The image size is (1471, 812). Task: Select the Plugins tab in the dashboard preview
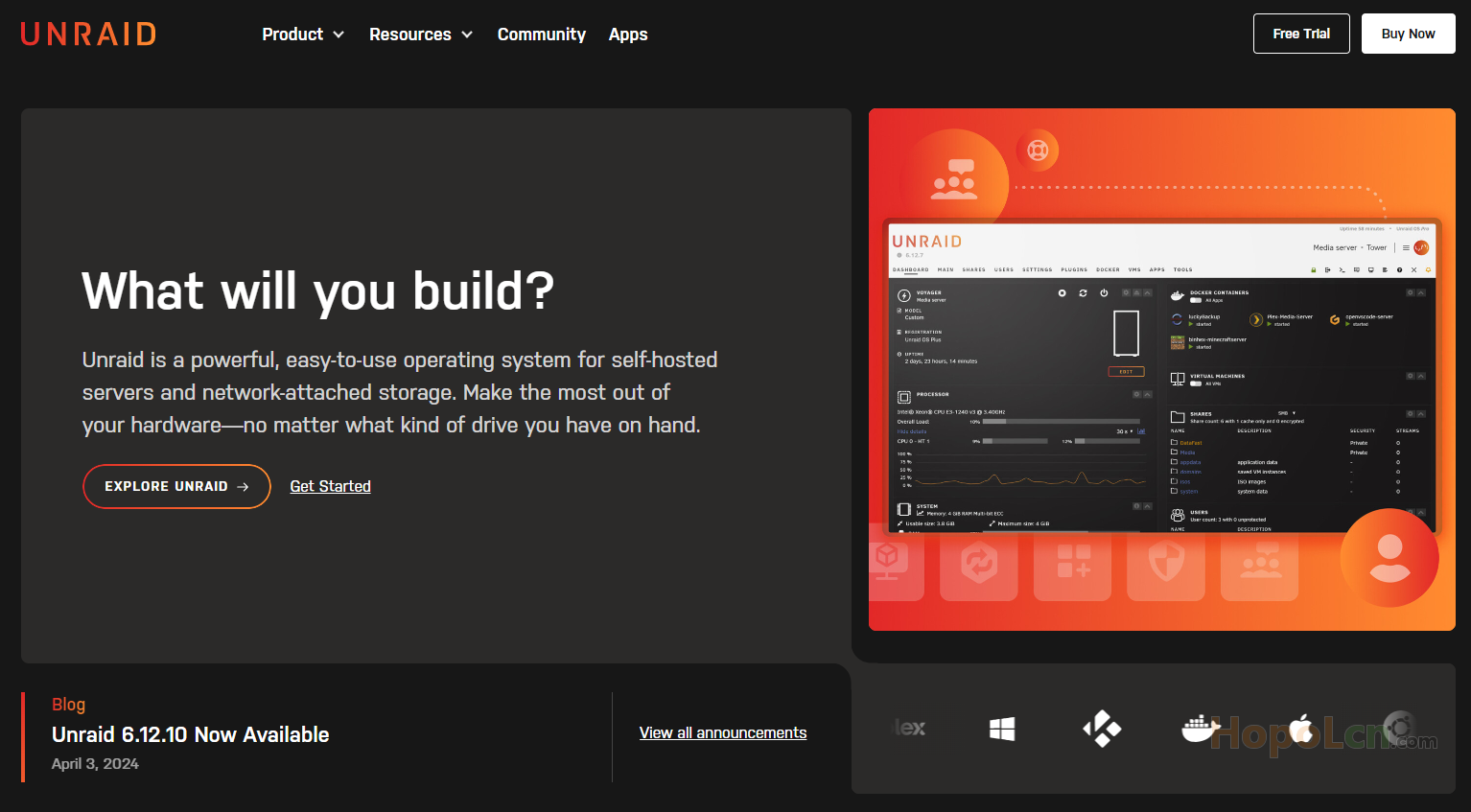point(1074,270)
